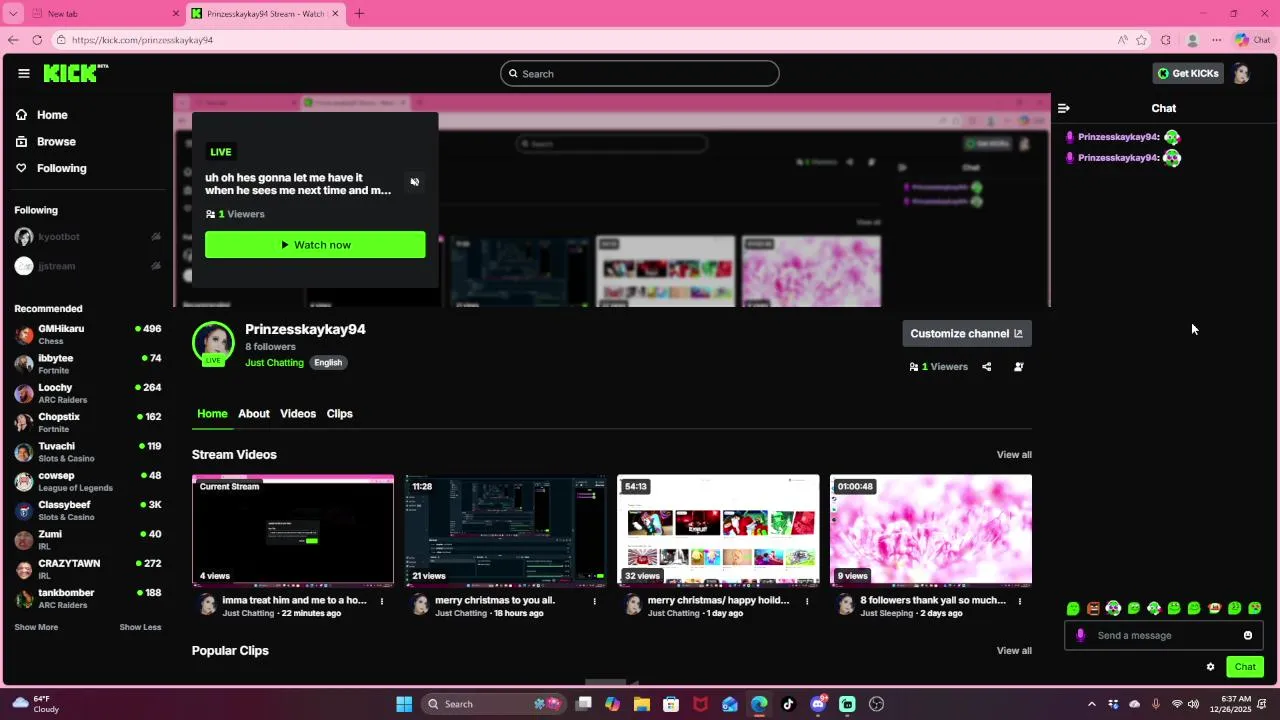Go to the KICK logo homepage

[75, 73]
